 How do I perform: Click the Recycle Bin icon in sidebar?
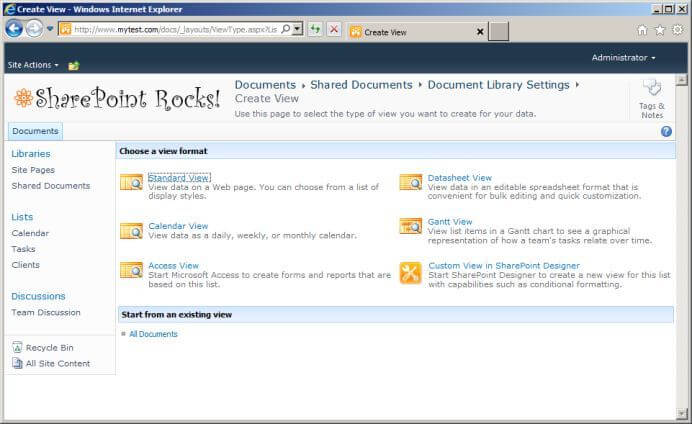click(17, 348)
